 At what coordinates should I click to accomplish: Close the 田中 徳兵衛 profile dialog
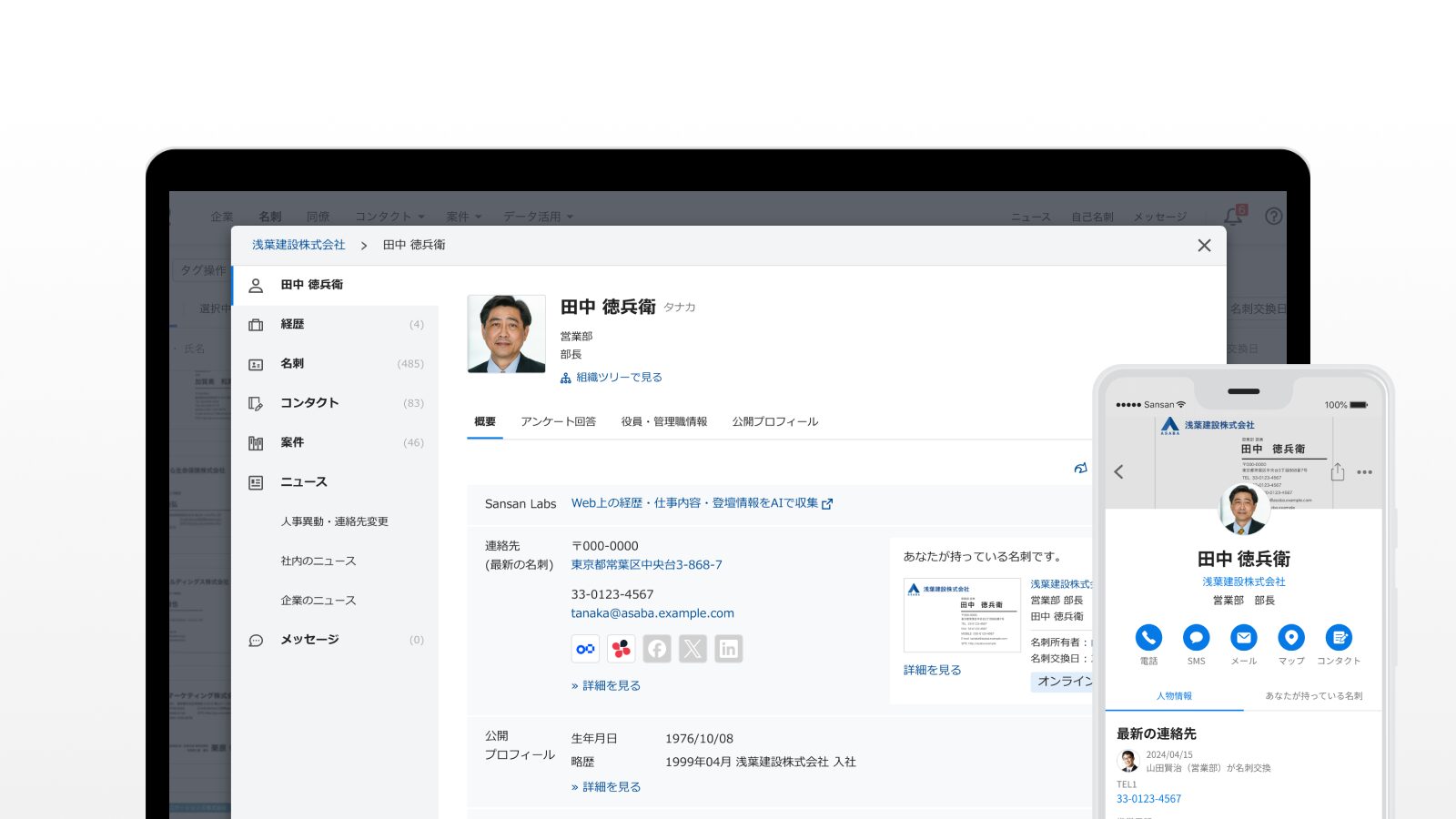pos(1204,246)
